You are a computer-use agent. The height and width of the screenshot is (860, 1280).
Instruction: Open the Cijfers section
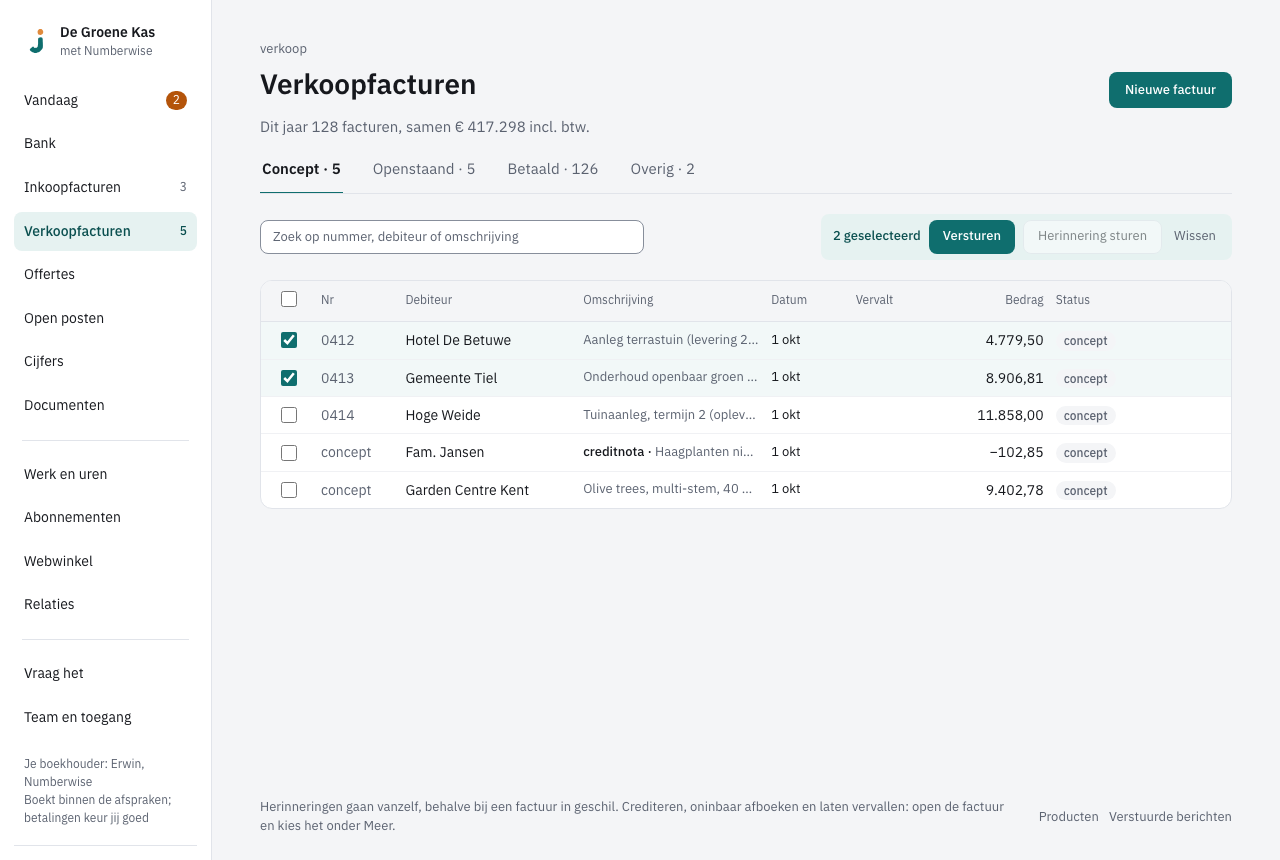pyautogui.click(x=105, y=361)
